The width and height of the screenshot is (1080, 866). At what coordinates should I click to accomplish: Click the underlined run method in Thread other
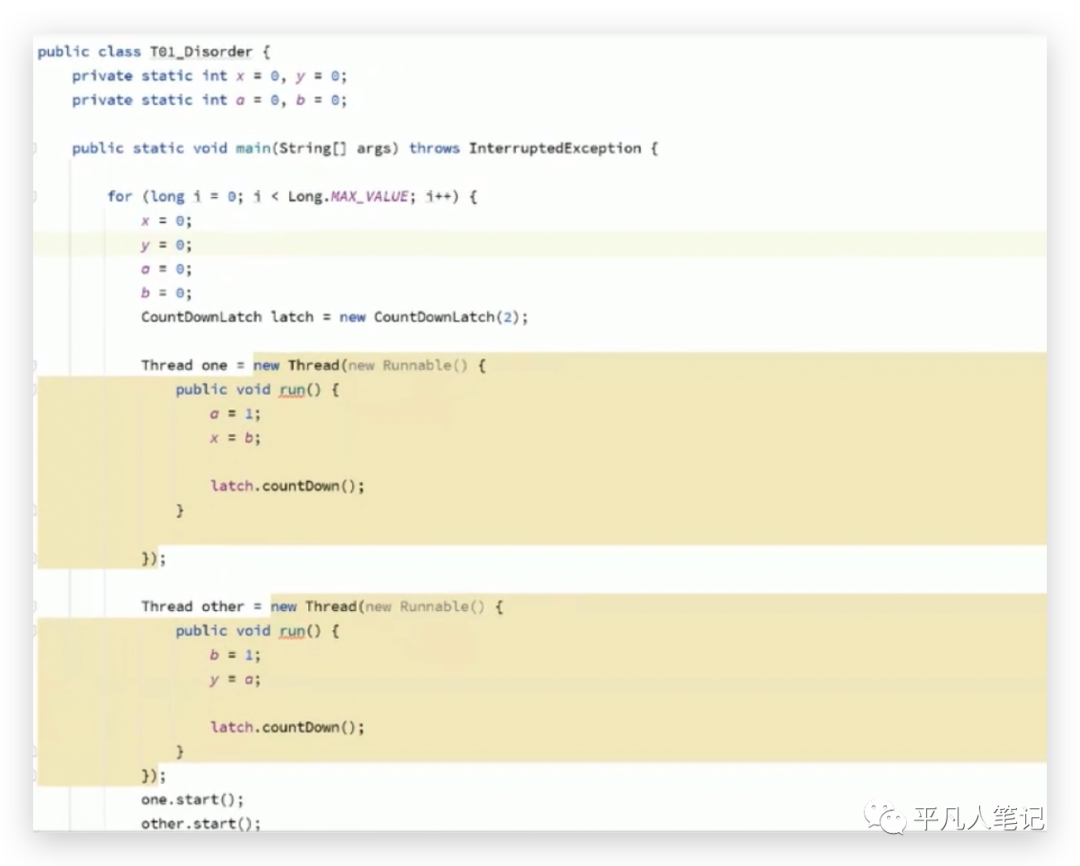[x=292, y=631]
